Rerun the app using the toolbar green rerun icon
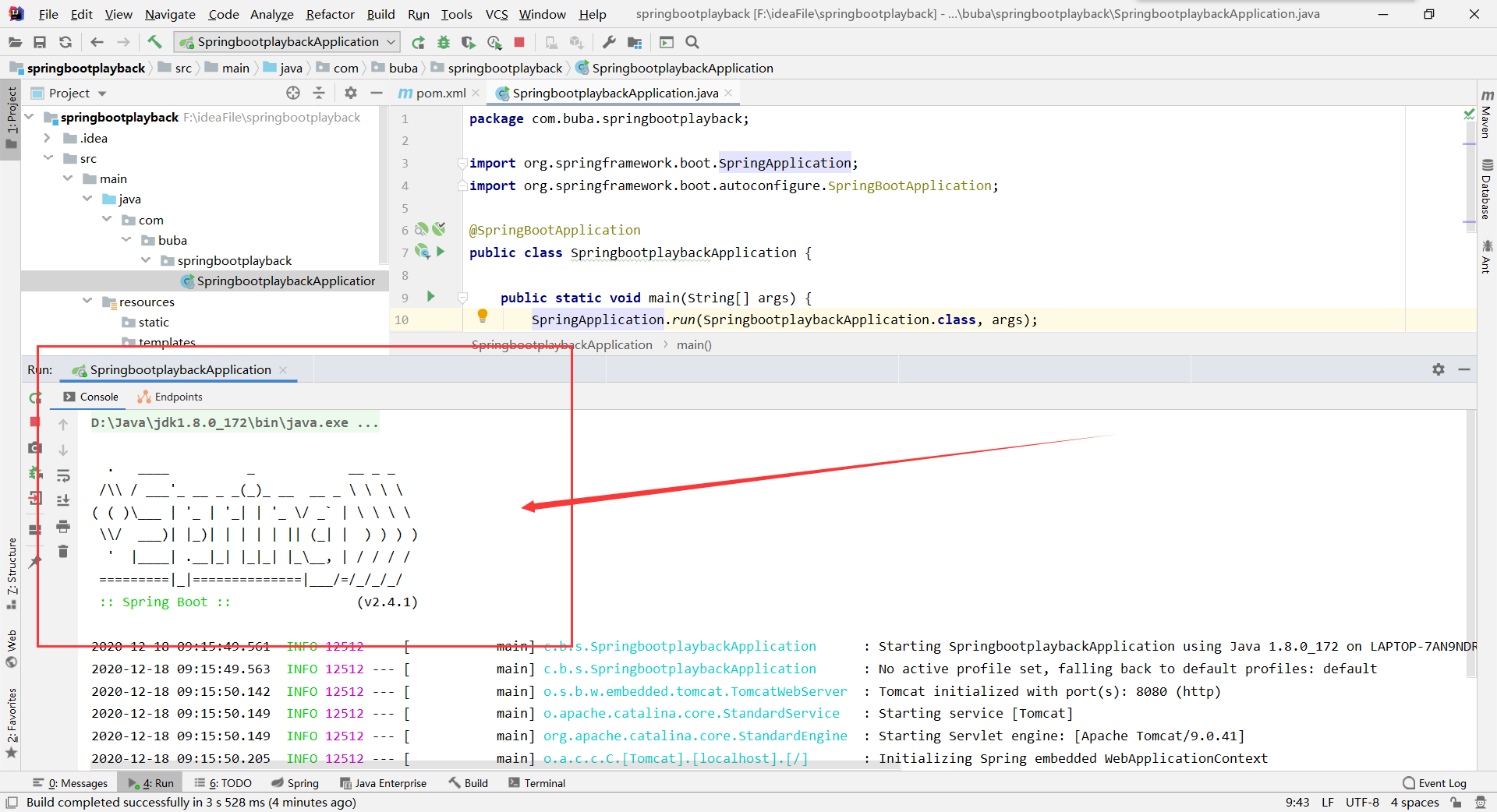This screenshot has height=812, width=1497. (x=419, y=42)
